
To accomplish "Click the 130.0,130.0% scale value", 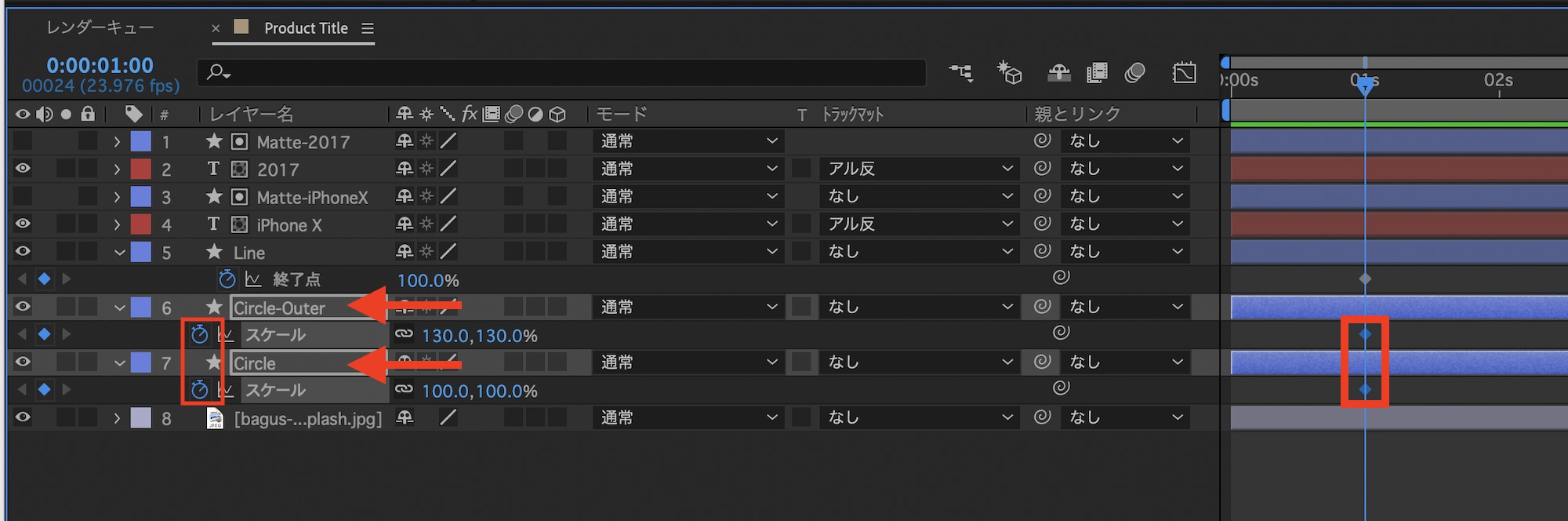I will (480, 336).
